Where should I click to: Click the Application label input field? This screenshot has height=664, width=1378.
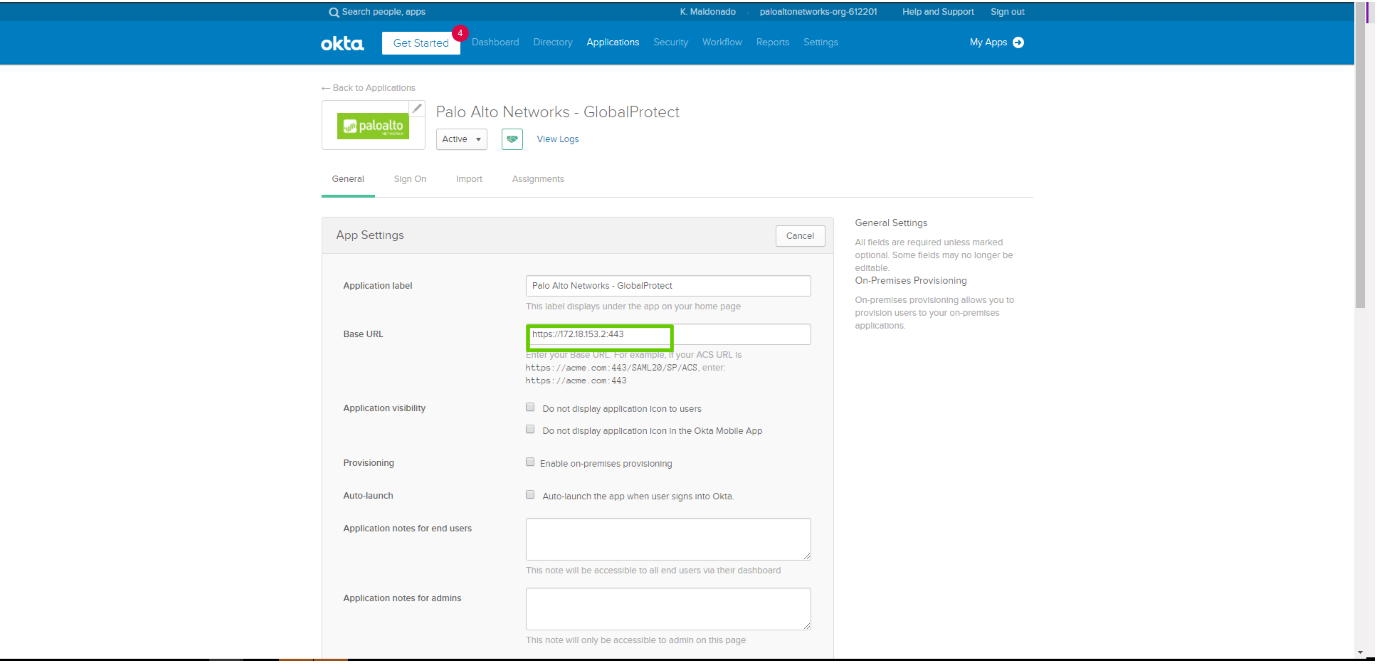coord(668,286)
